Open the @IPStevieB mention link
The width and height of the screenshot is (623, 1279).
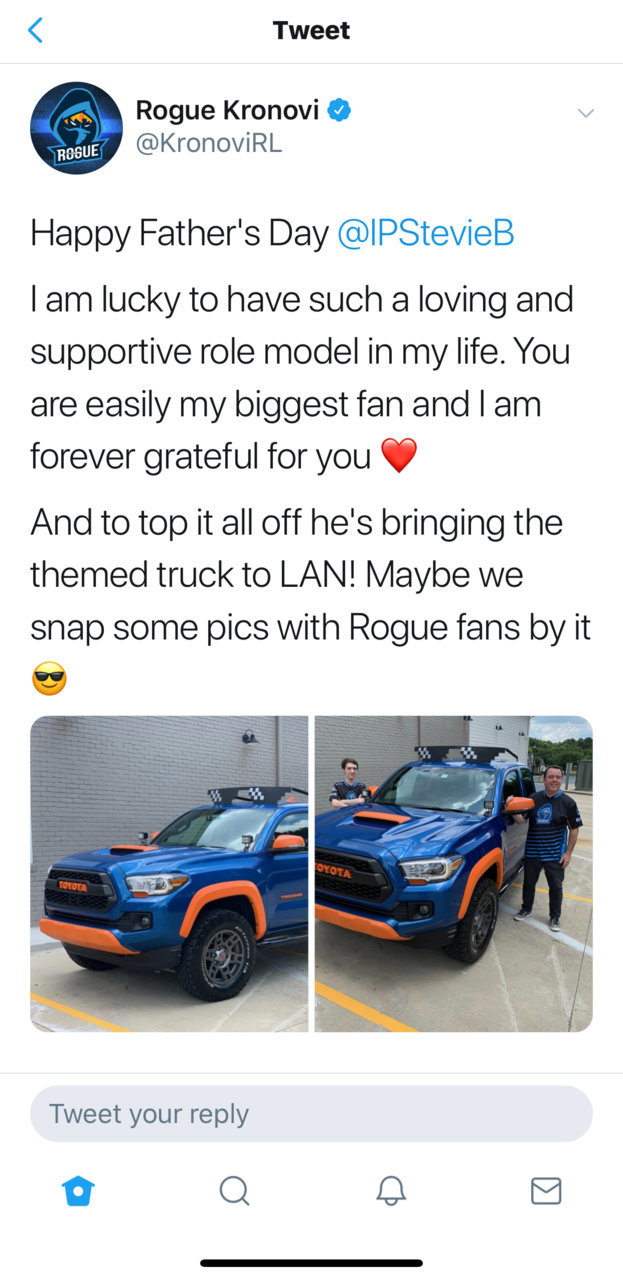click(426, 233)
